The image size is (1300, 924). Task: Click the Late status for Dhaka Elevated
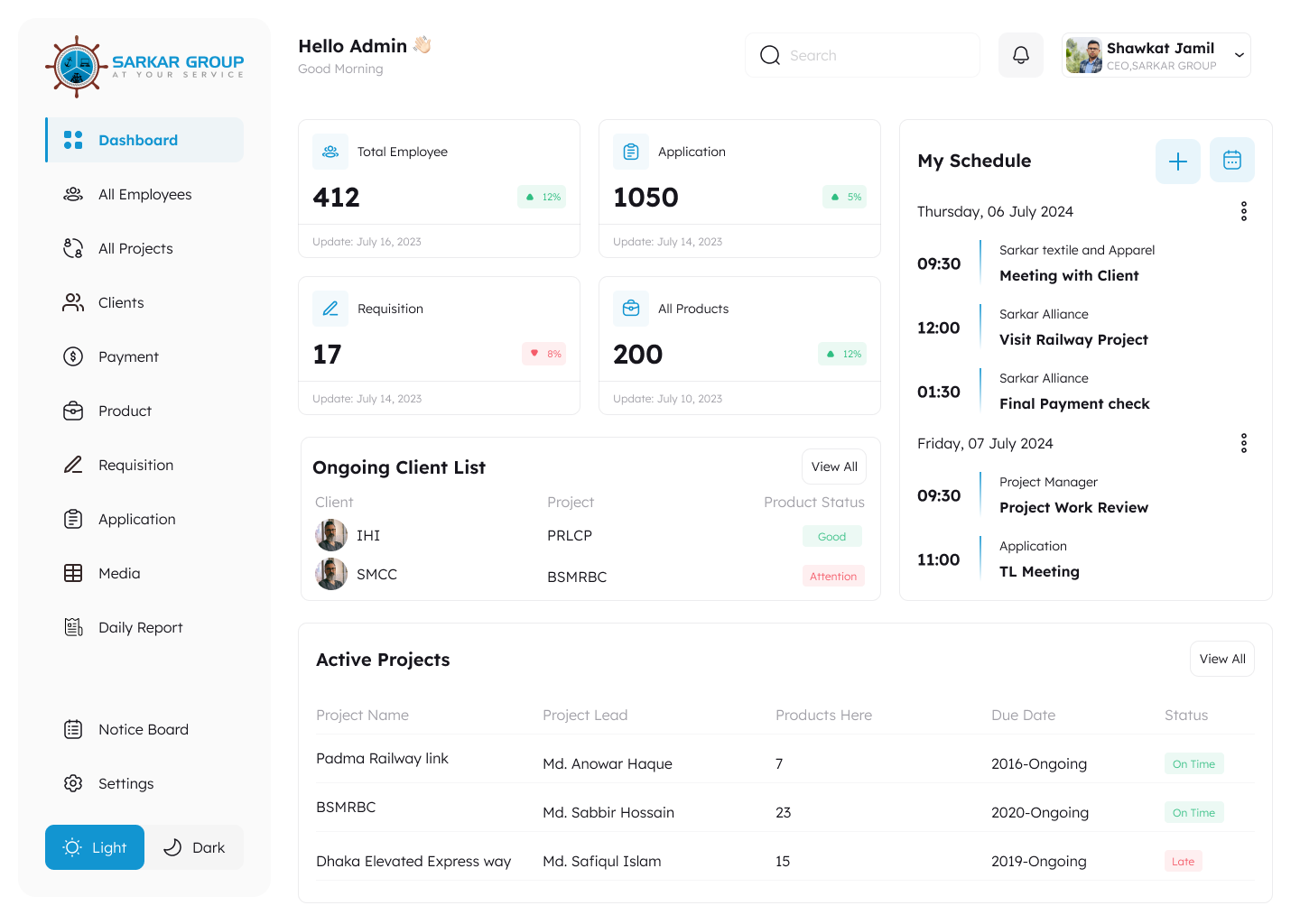1183,861
